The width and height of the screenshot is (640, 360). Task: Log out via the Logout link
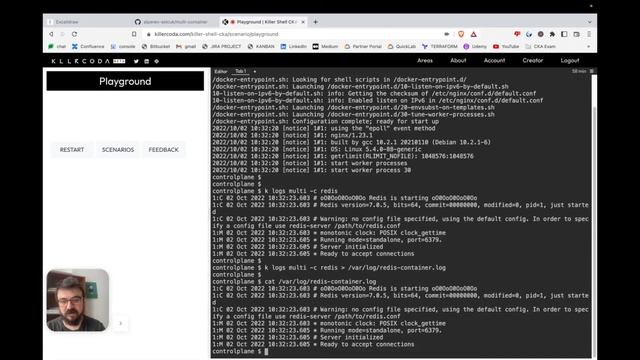[570, 60]
